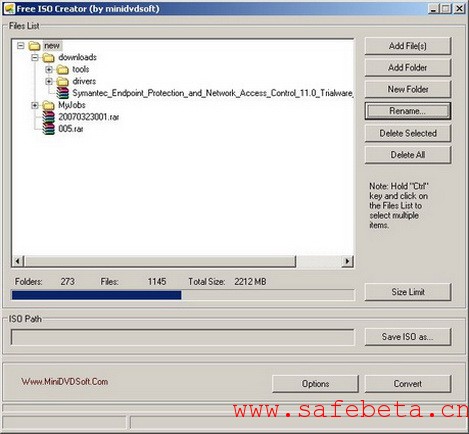Select the drivers tree item
The height and width of the screenshot is (434, 469).
[84, 81]
